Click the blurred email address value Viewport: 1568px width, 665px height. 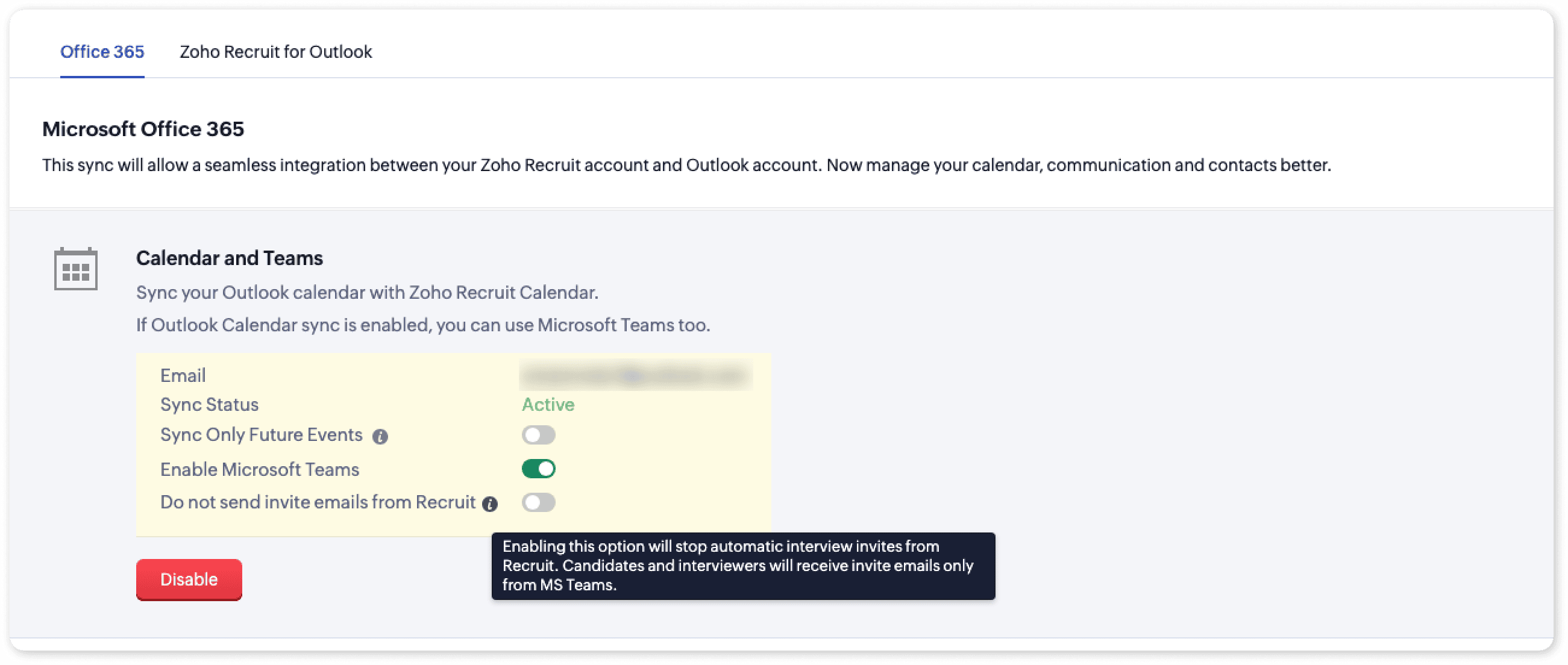point(636,375)
